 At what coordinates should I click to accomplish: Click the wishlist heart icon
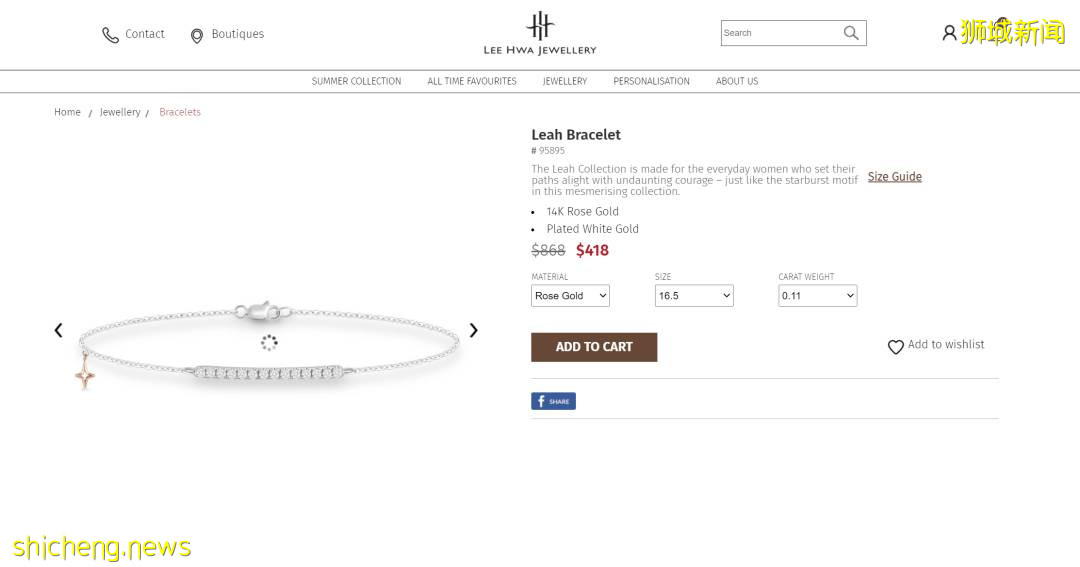click(896, 347)
